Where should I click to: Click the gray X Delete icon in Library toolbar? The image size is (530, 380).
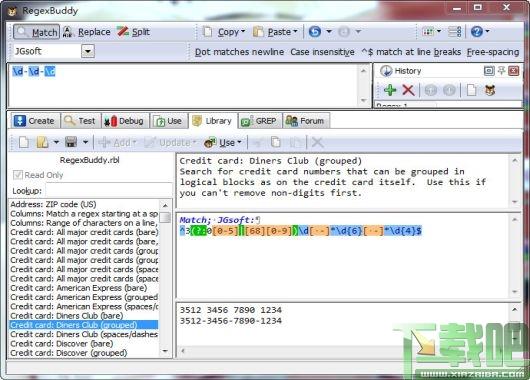tap(317, 143)
